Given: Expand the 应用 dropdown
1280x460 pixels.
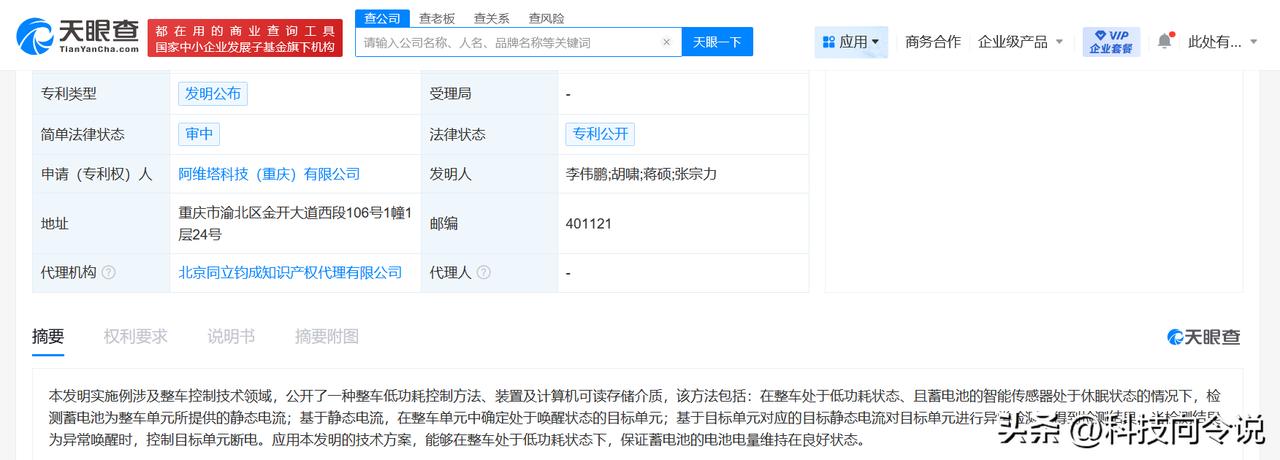Looking at the screenshot, I should tap(850, 42).
